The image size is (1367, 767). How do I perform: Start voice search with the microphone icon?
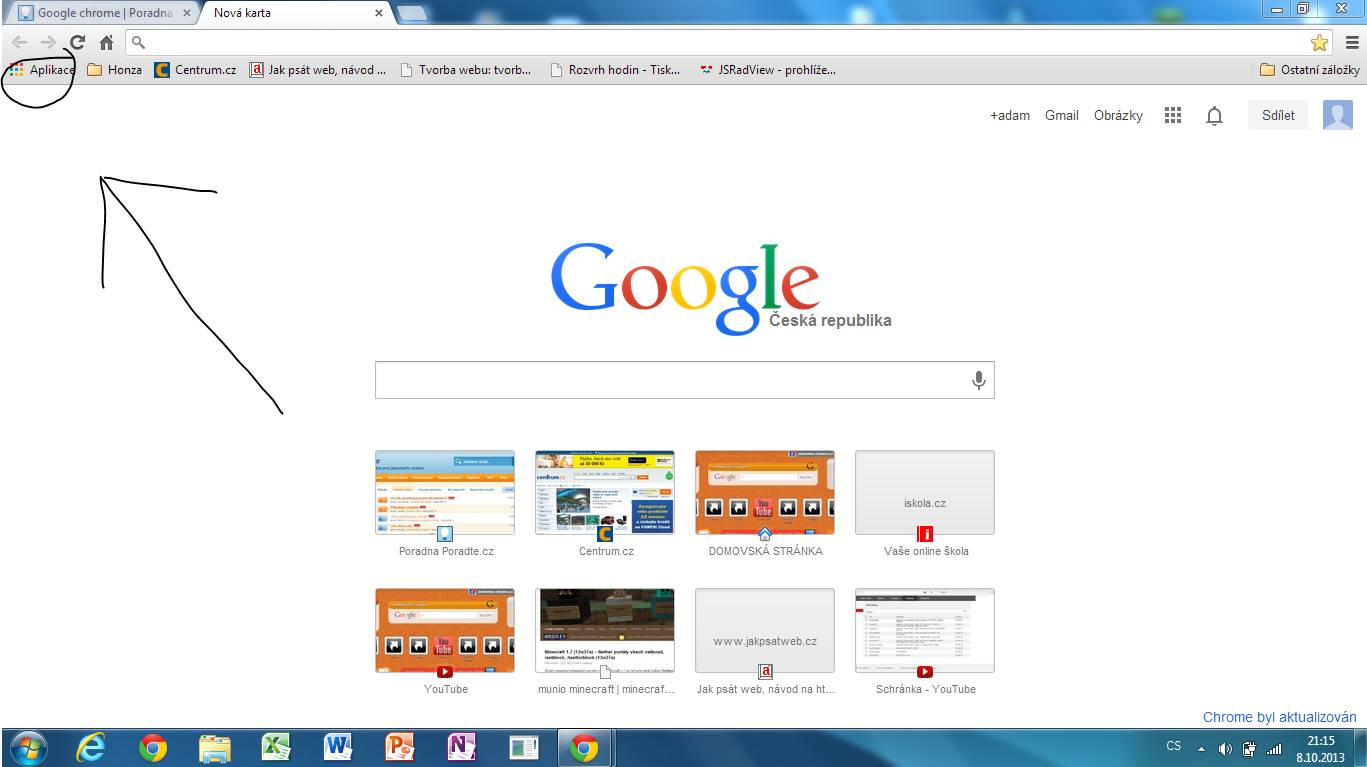pos(979,380)
